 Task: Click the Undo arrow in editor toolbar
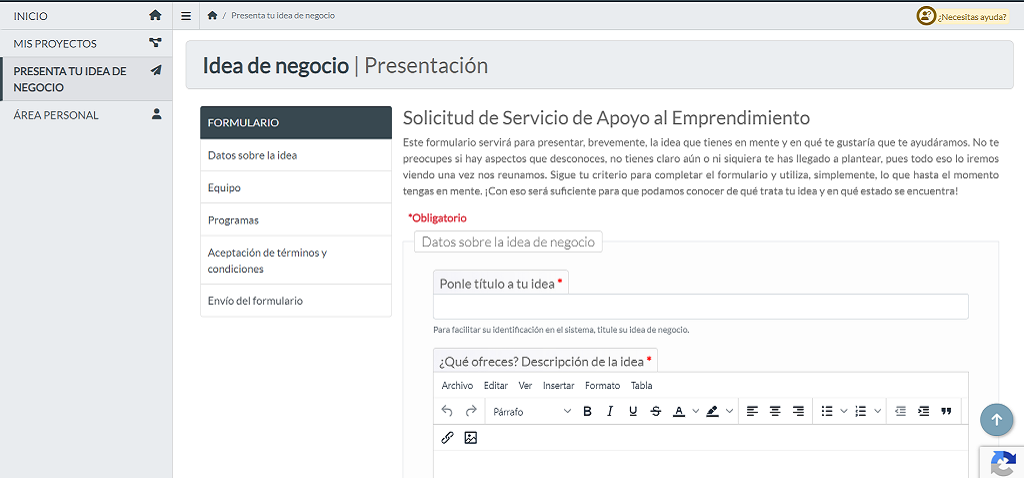pos(447,411)
